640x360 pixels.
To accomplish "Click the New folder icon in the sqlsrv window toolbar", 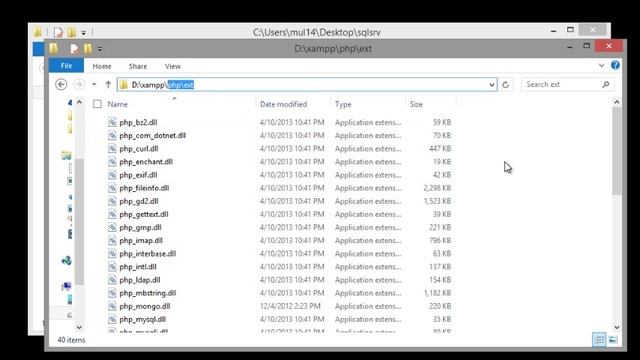I will click(71, 32).
